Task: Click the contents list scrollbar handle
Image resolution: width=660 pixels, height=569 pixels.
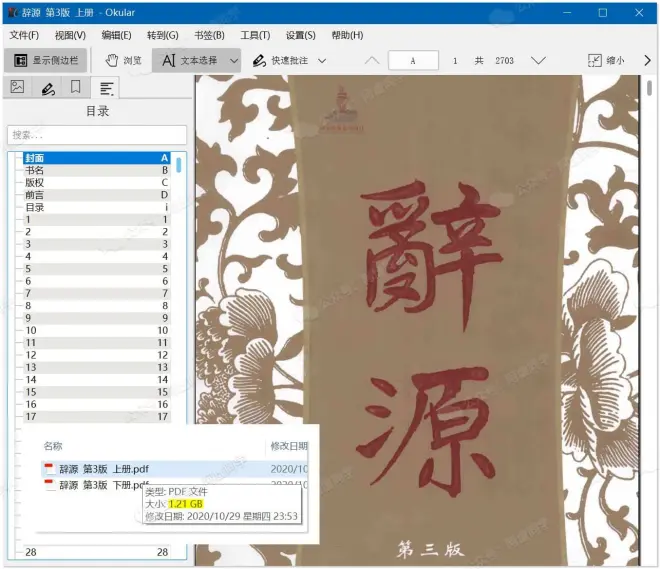Action: click(x=179, y=165)
